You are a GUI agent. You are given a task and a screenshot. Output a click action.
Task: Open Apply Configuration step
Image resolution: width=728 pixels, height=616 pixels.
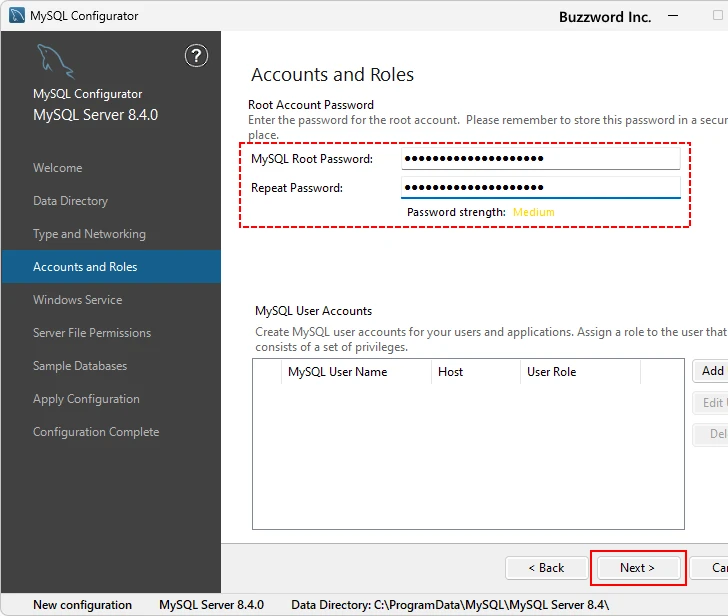[86, 399]
